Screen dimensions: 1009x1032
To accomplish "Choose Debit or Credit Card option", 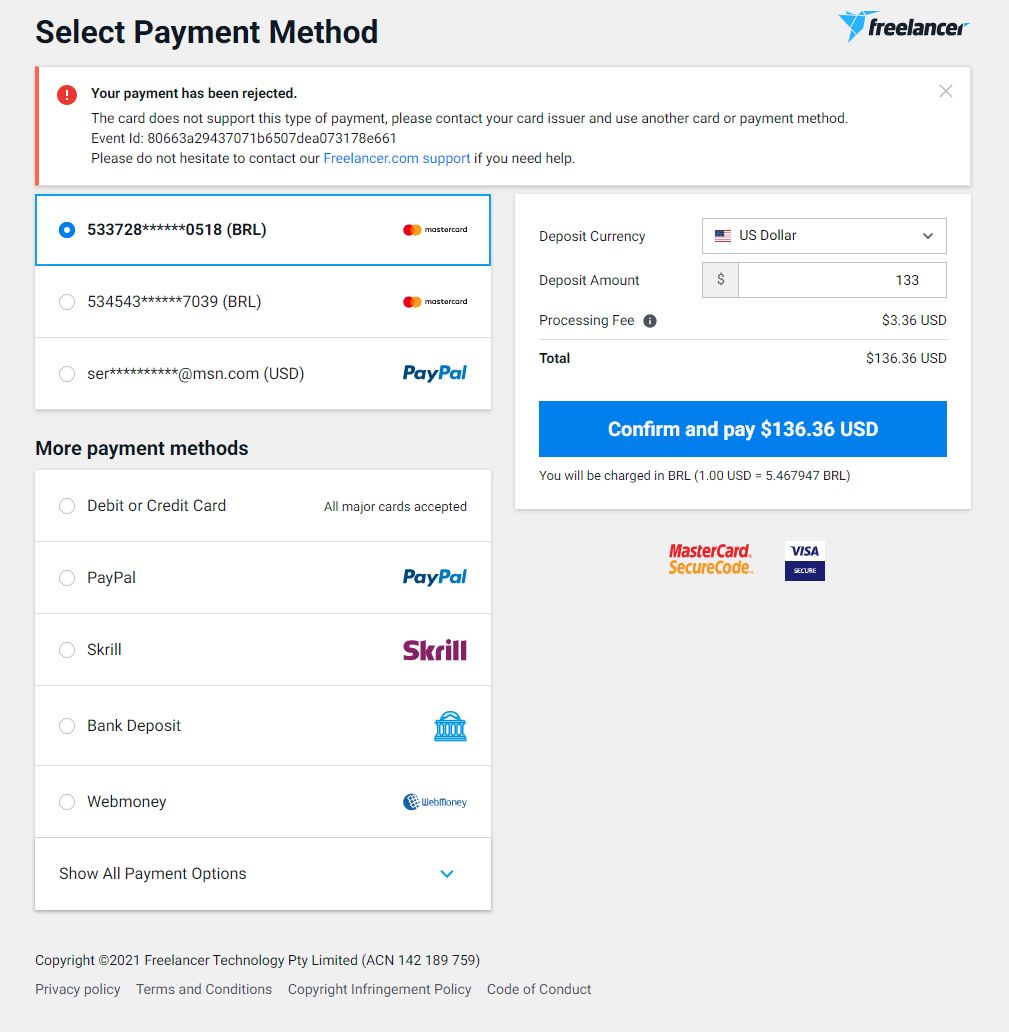I will (x=67, y=506).
